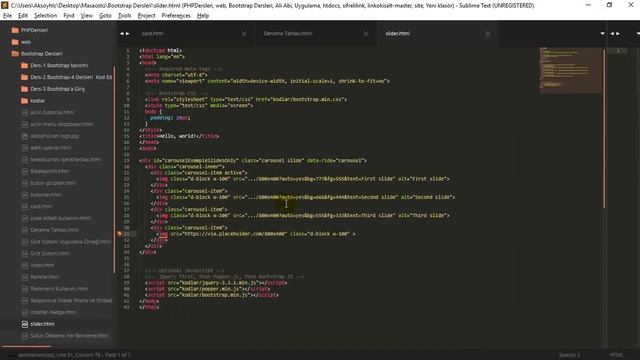The image size is (640, 360).
Task: Open the Preferences menu
Action: pyautogui.click(x=176, y=16)
